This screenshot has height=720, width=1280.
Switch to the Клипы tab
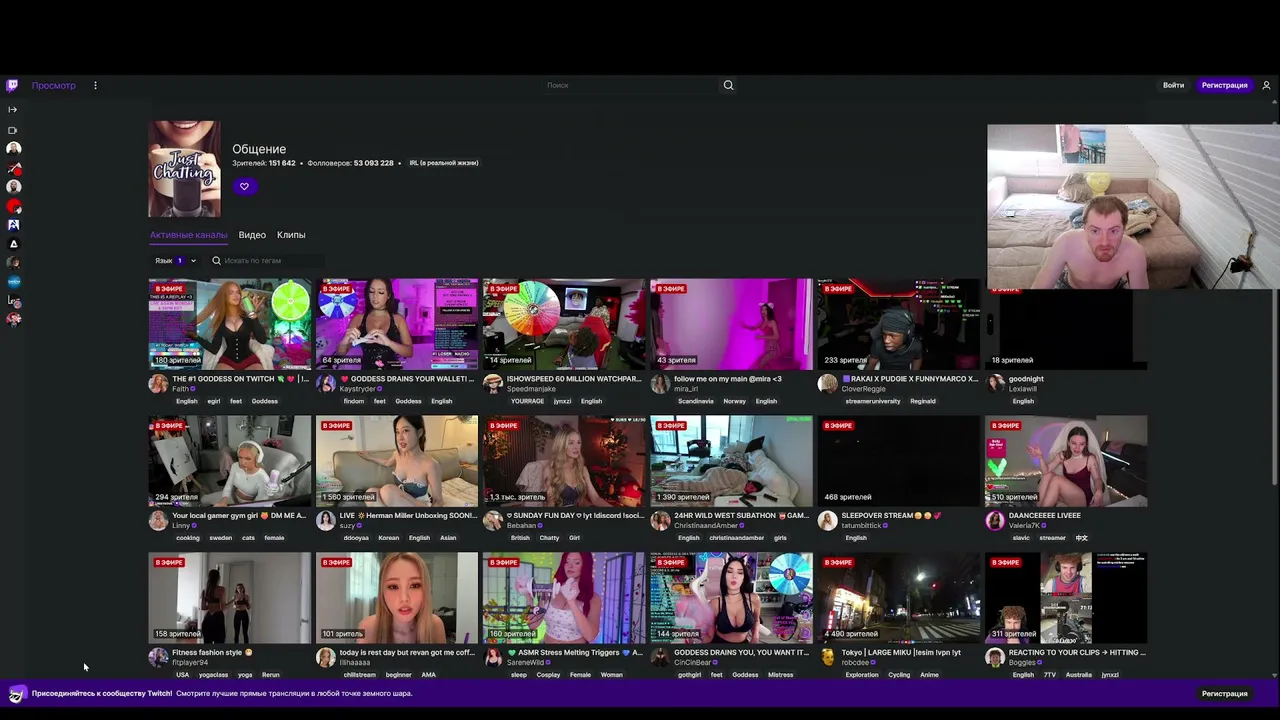(x=291, y=235)
